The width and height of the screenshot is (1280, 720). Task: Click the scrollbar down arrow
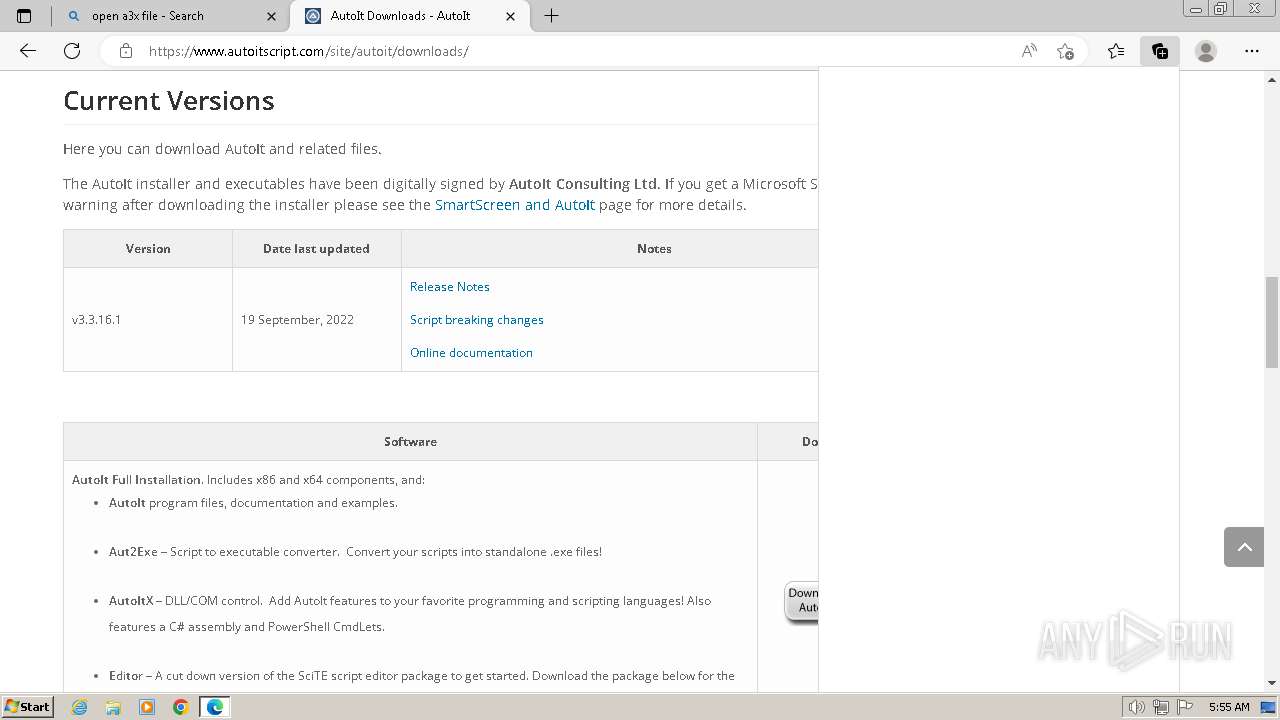(1272, 683)
